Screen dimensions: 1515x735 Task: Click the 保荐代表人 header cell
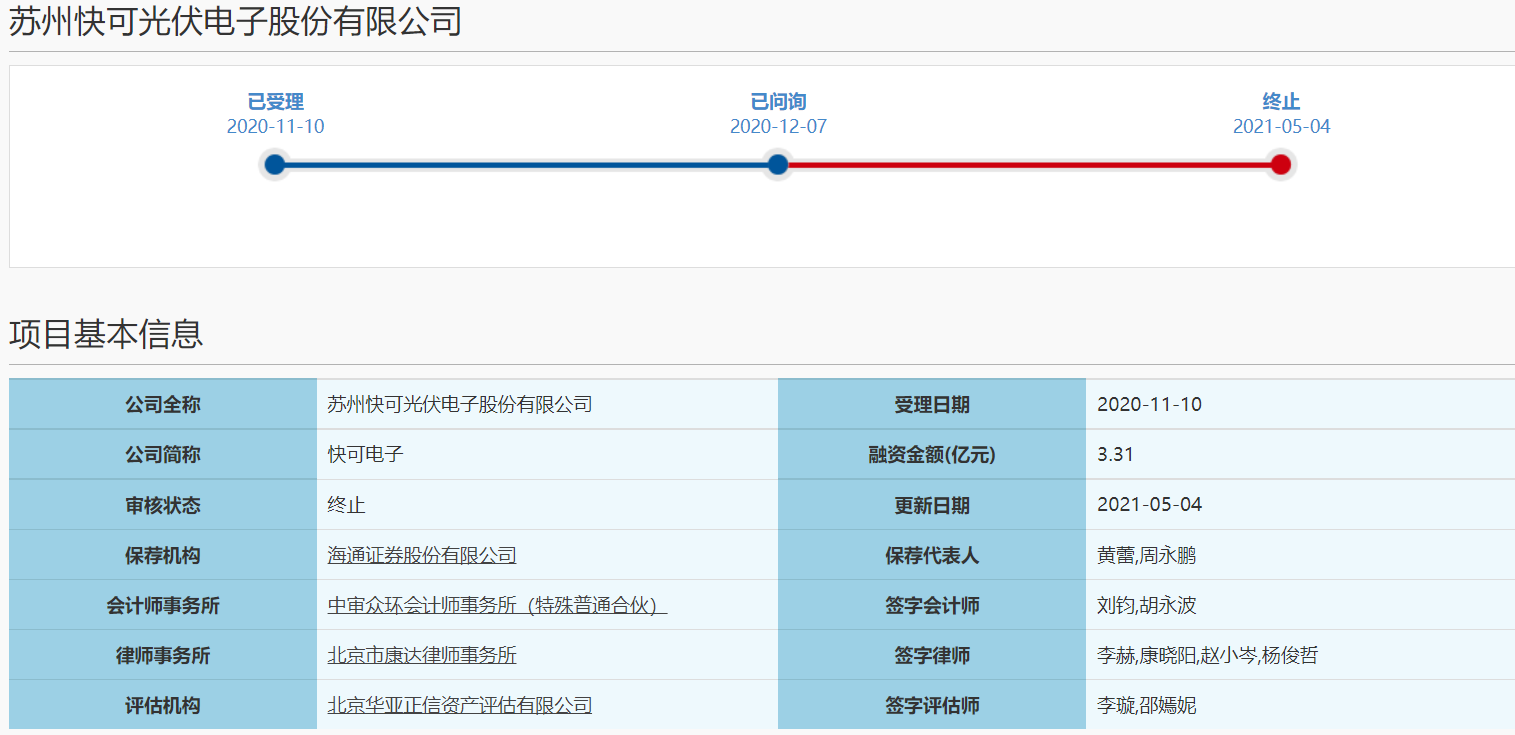coord(932,555)
